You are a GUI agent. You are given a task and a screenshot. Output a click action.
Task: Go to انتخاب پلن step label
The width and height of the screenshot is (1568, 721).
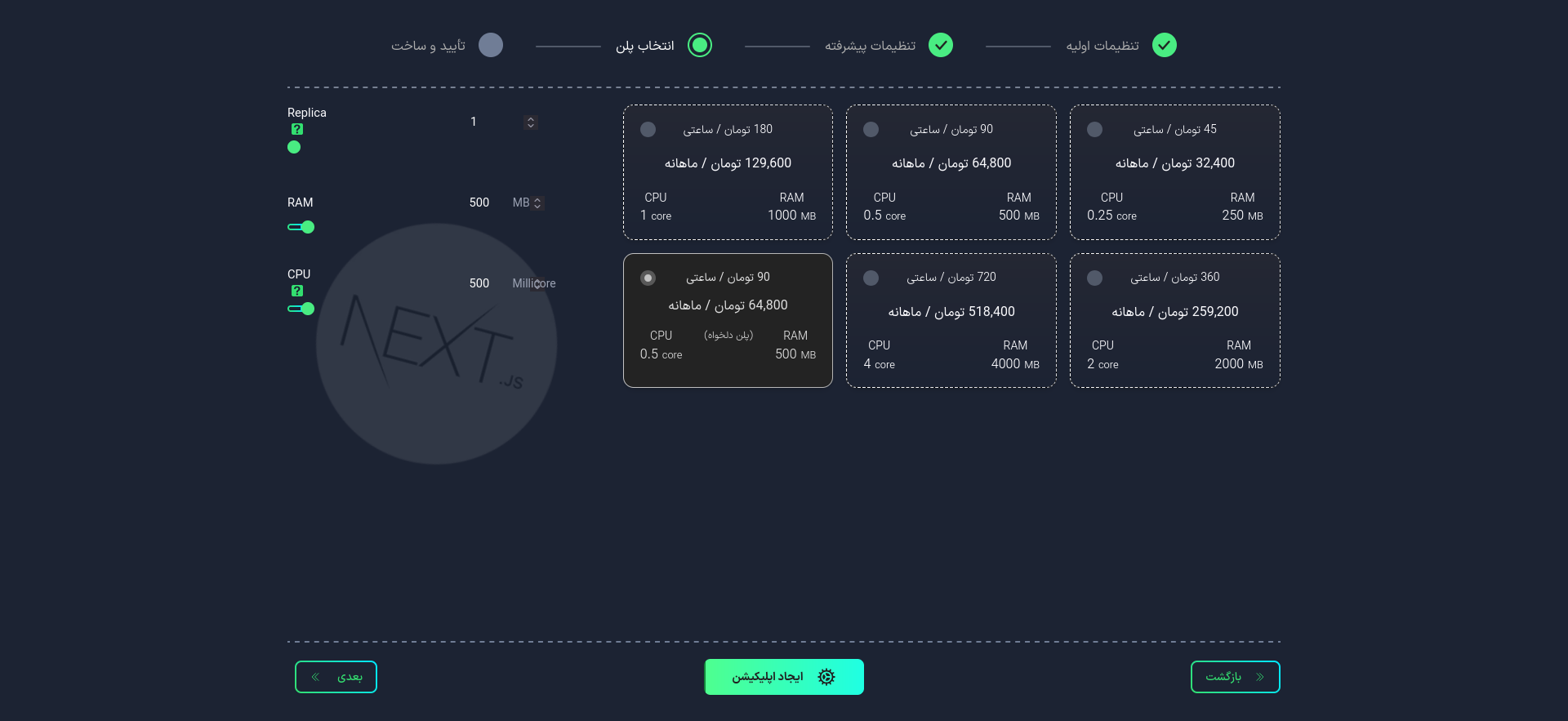click(x=645, y=46)
